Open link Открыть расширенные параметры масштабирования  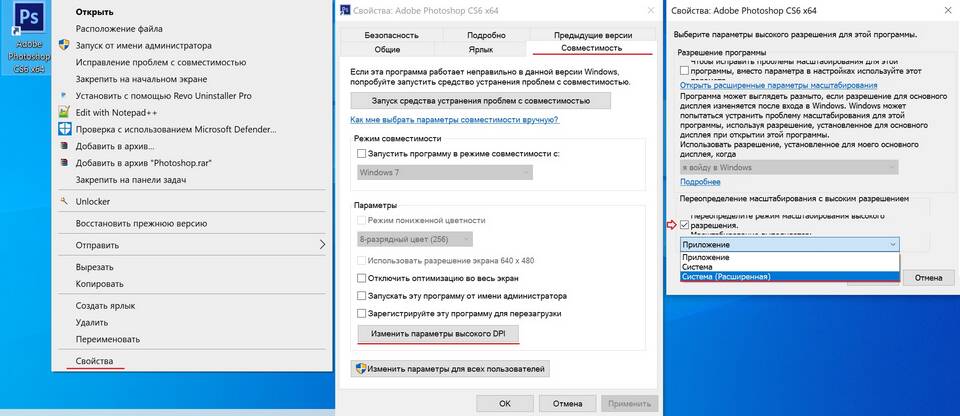(x=779, y=85)
